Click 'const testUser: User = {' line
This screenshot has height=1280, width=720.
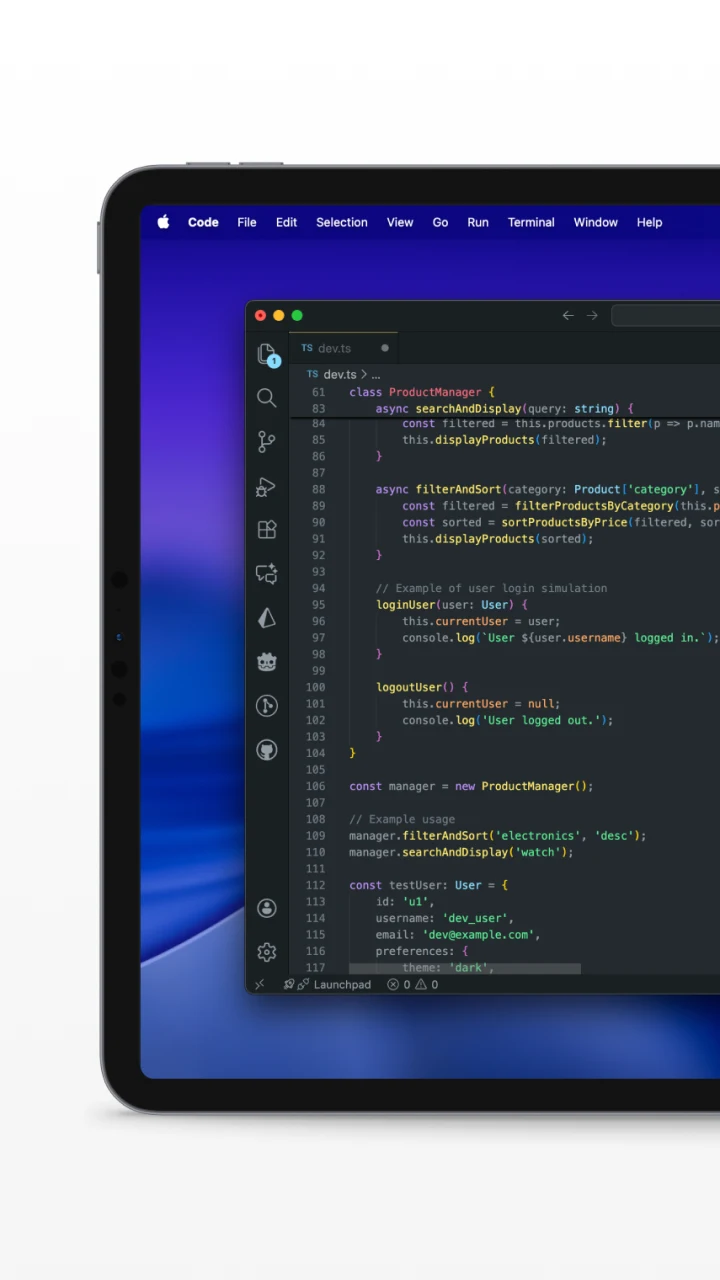point(429,885)
